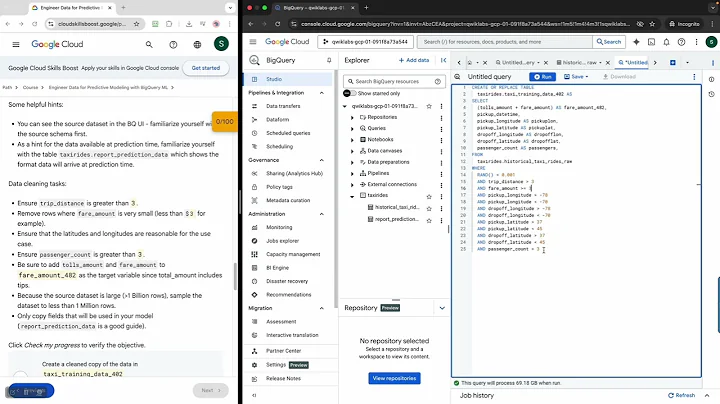The width and height of the screenshot is (720, 404).
Task: Open more options in query editor toolbar
Action: [x=694, y=77]
